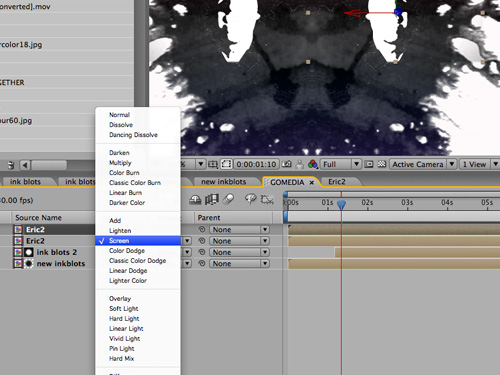Click the trash can icon in project panel

pos(11,165)
